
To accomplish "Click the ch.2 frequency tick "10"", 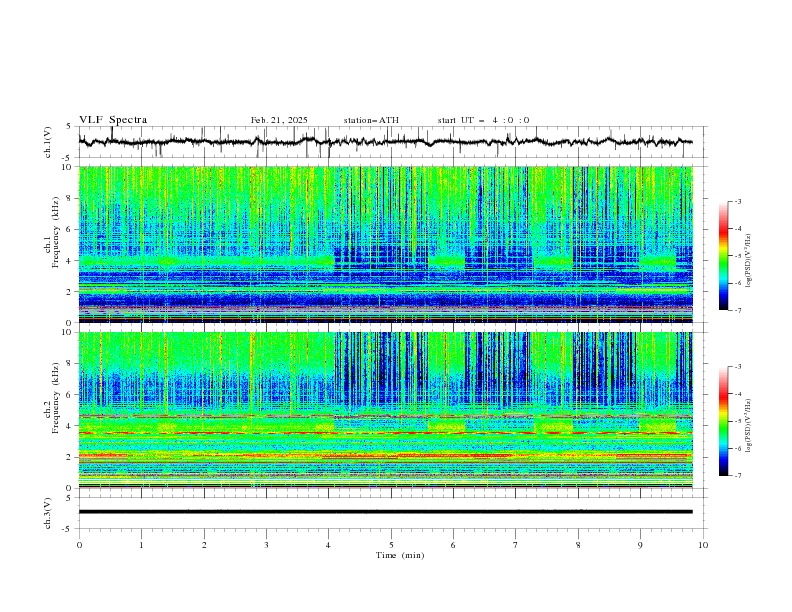I will (67, 332).
